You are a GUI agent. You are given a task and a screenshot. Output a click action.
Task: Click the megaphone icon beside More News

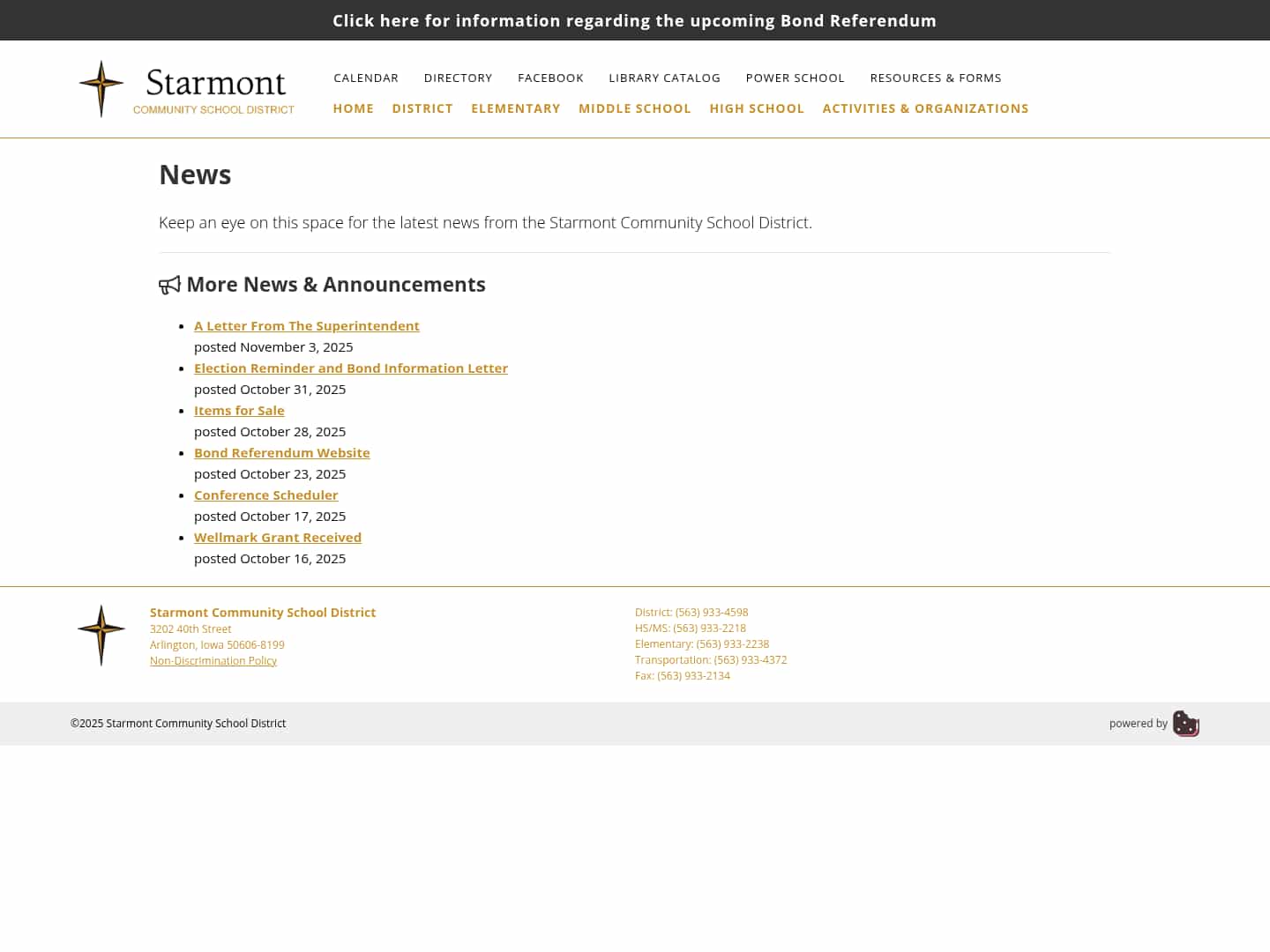click(x=168, y=285)
